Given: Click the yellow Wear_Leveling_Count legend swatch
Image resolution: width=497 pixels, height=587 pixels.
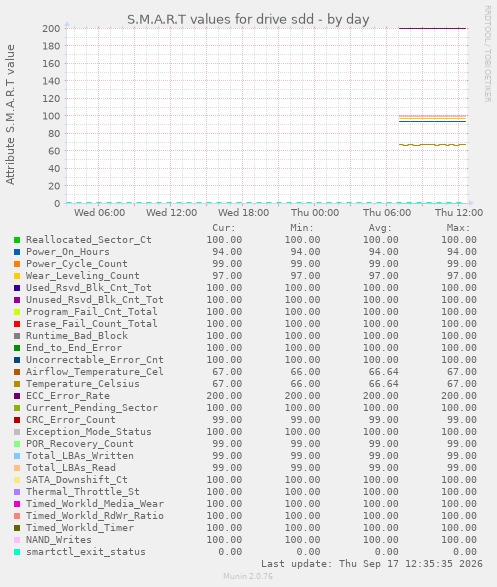Looking at the screenshot, I should (x=17, y=276).
